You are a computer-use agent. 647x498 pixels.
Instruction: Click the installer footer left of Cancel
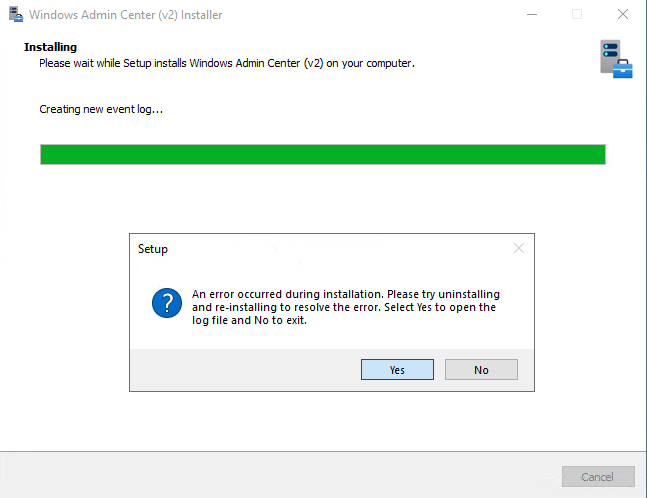(x=280, y=477)
